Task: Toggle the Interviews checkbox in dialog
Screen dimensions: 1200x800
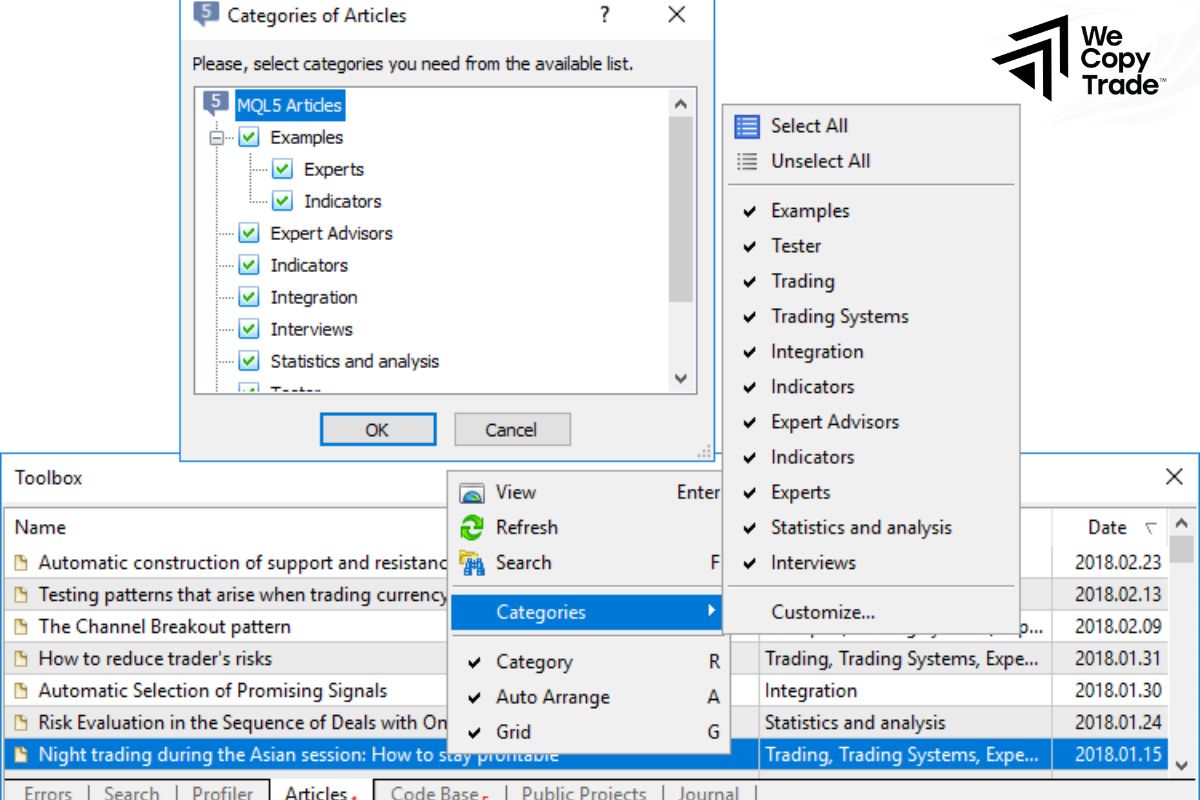Action: 249,329
